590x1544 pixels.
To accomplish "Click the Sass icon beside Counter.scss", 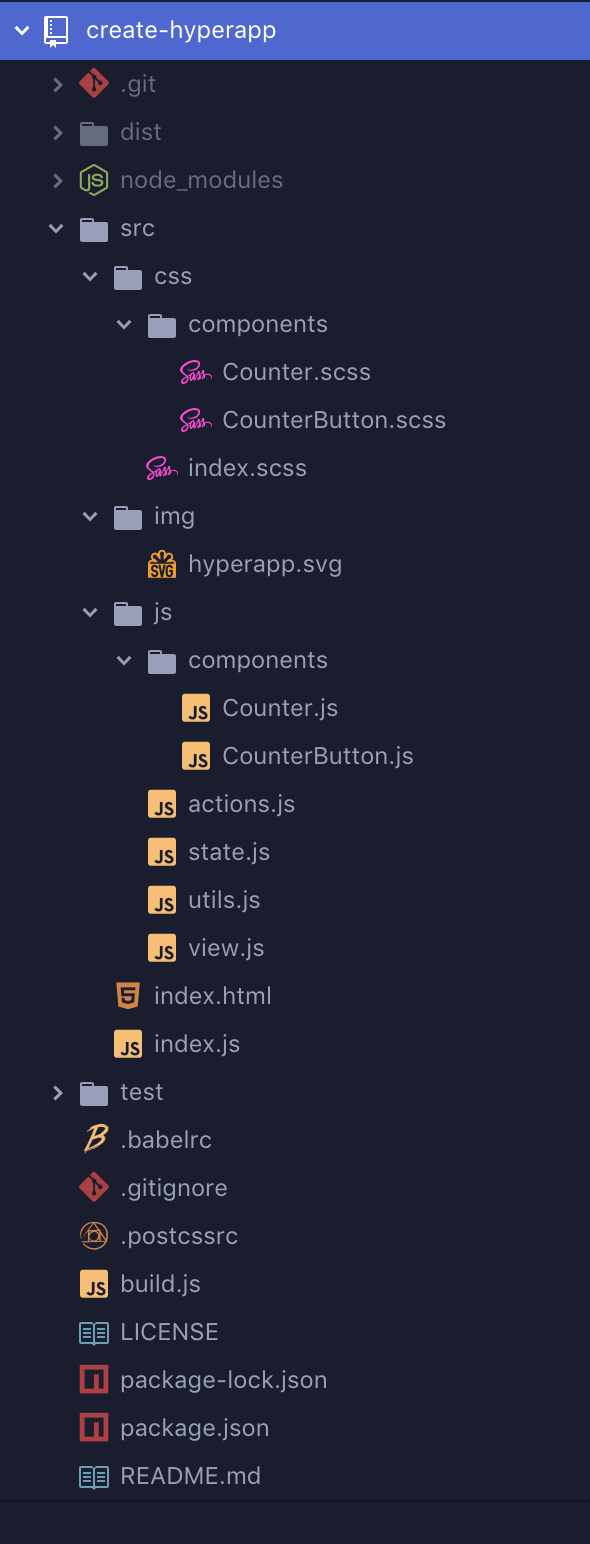I will (x=196, y=372).
